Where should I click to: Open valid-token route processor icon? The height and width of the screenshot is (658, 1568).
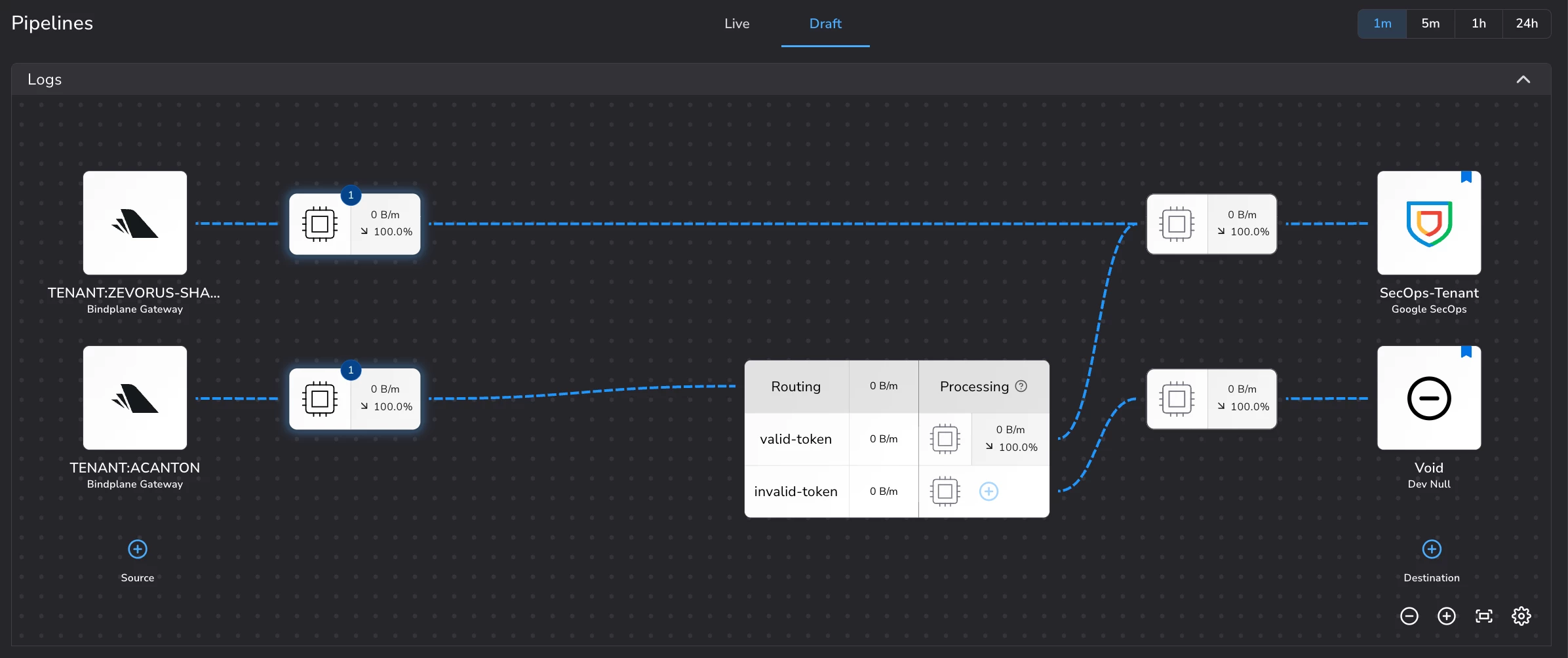click(x=945, y=439)
